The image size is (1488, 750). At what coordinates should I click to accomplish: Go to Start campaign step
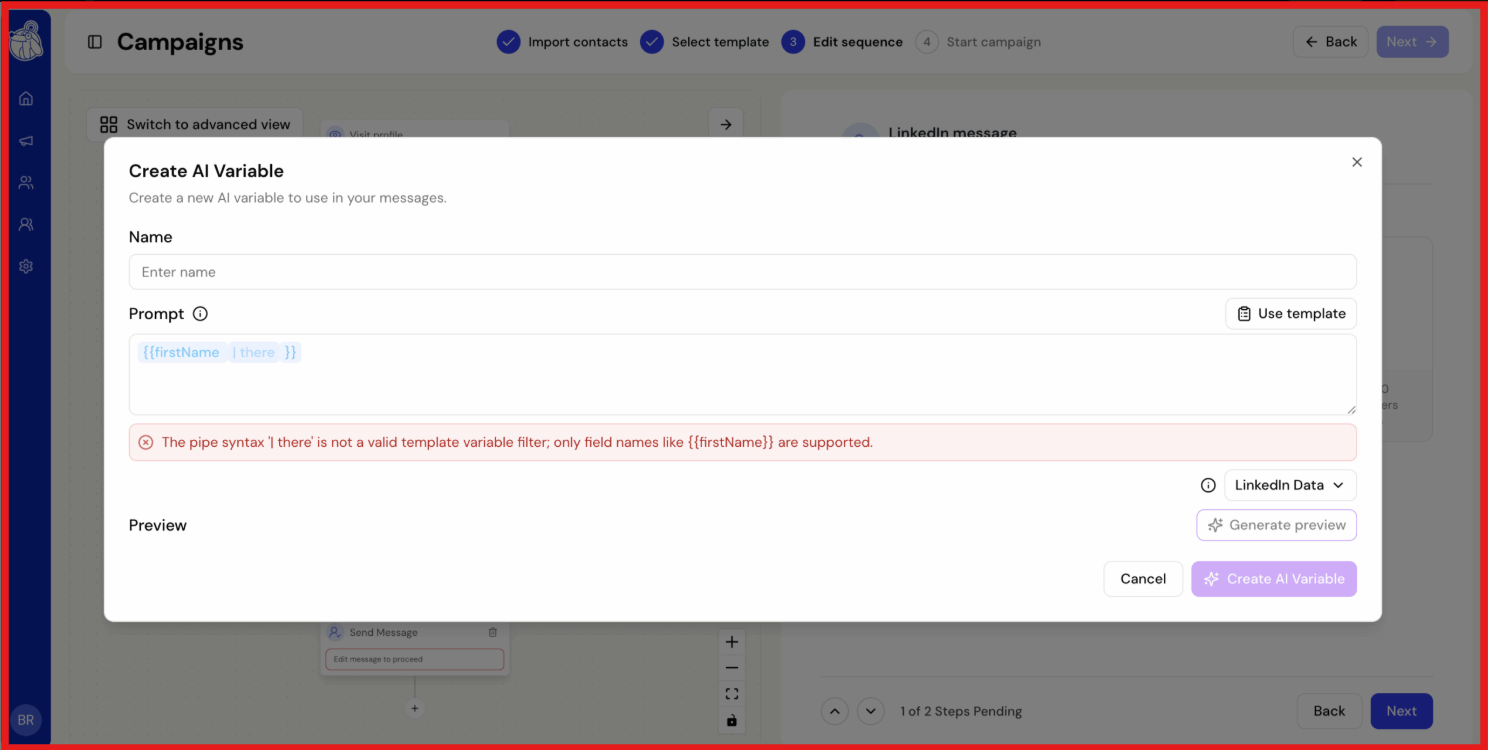pyautogui.click(x=978, y=42)
